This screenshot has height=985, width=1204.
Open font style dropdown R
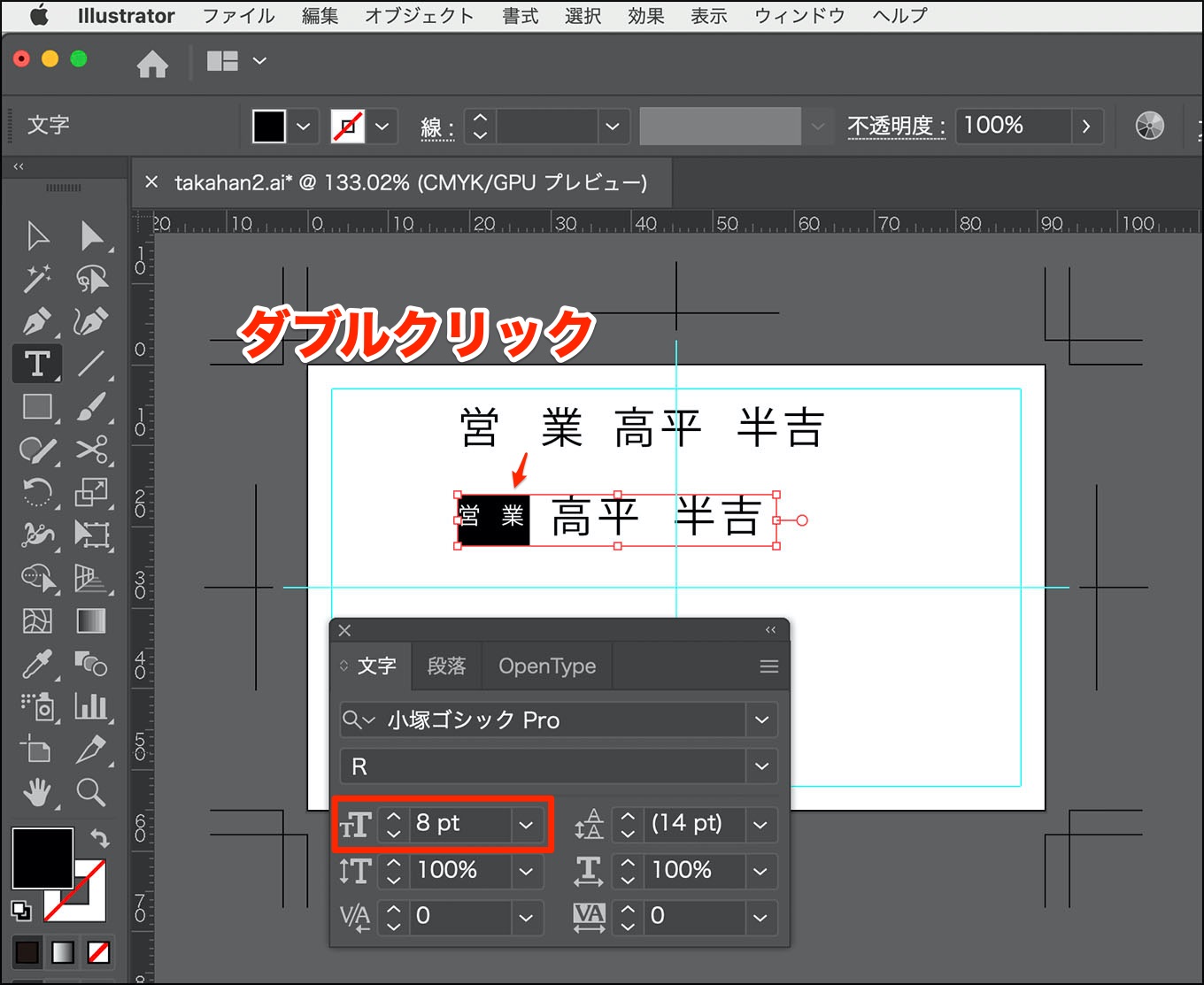761,766
